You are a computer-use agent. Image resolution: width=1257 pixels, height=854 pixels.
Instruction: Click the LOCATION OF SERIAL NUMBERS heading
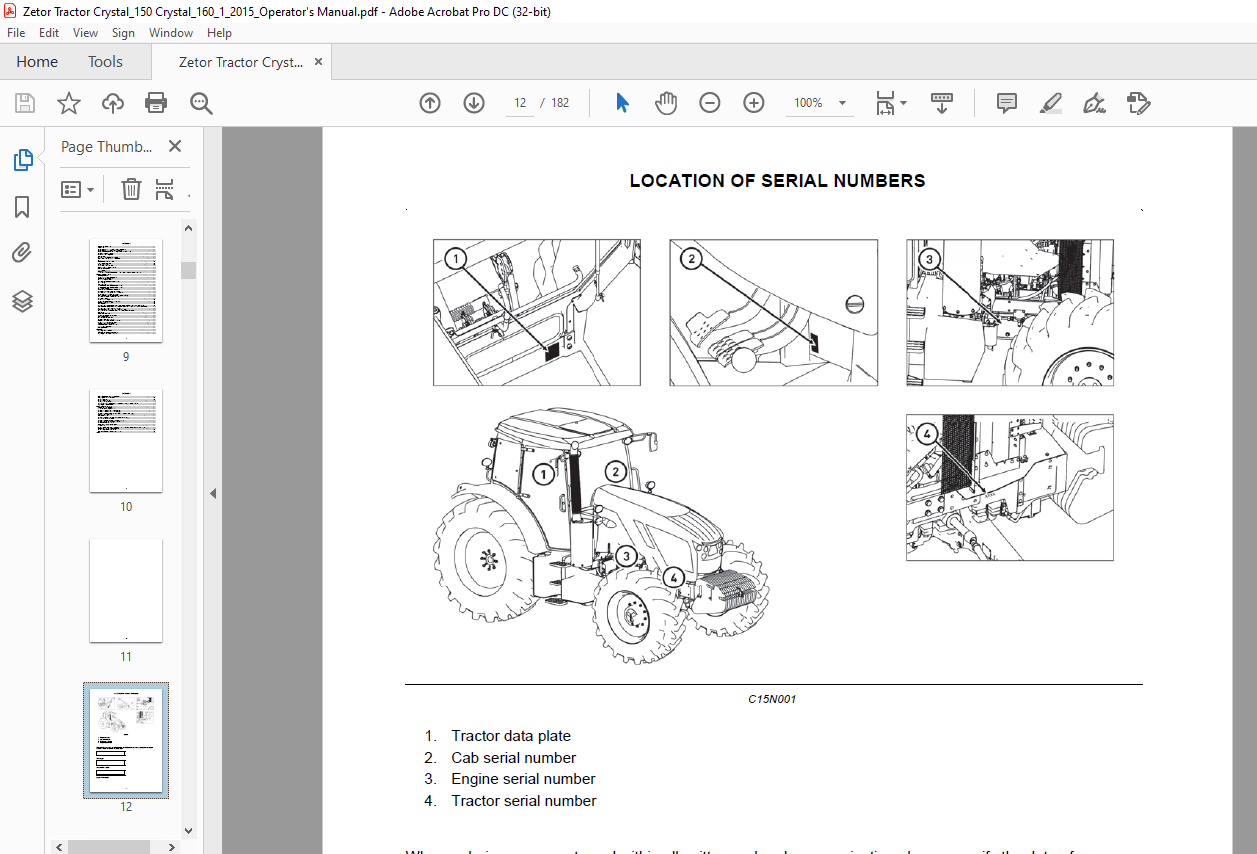[x=777, y=181]
